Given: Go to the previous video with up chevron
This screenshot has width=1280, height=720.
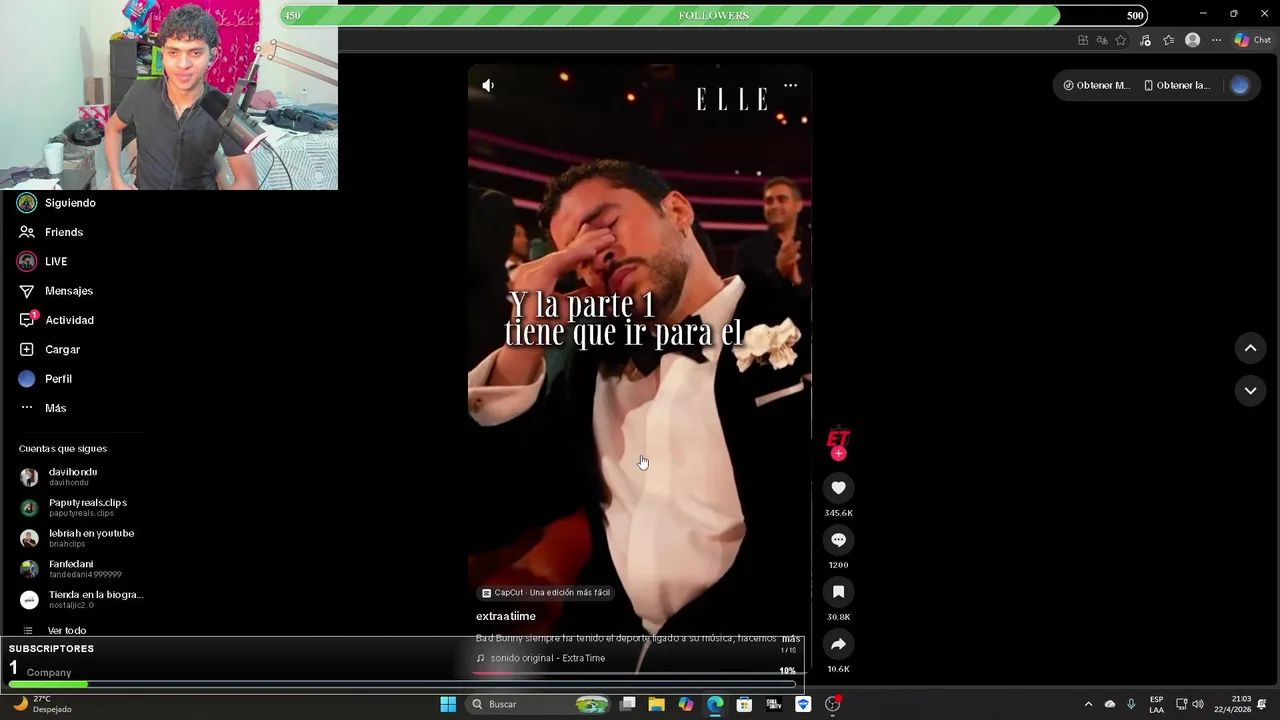Looking at the screenshot, I should 1250,348.
